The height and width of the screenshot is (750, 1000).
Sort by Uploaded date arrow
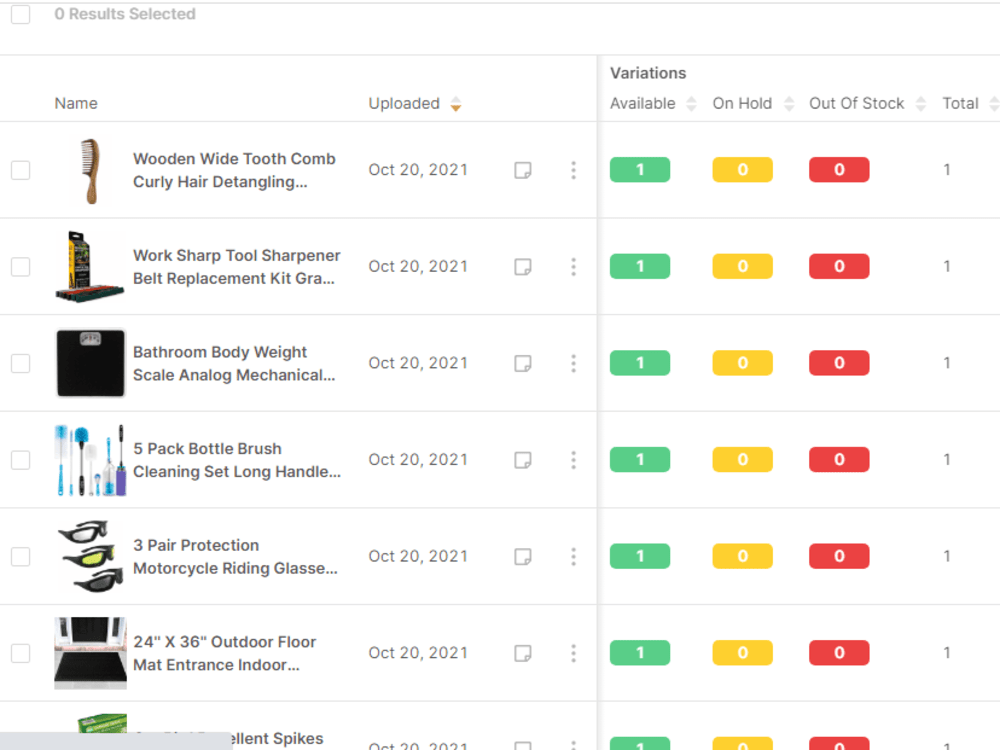coord(455,104)
